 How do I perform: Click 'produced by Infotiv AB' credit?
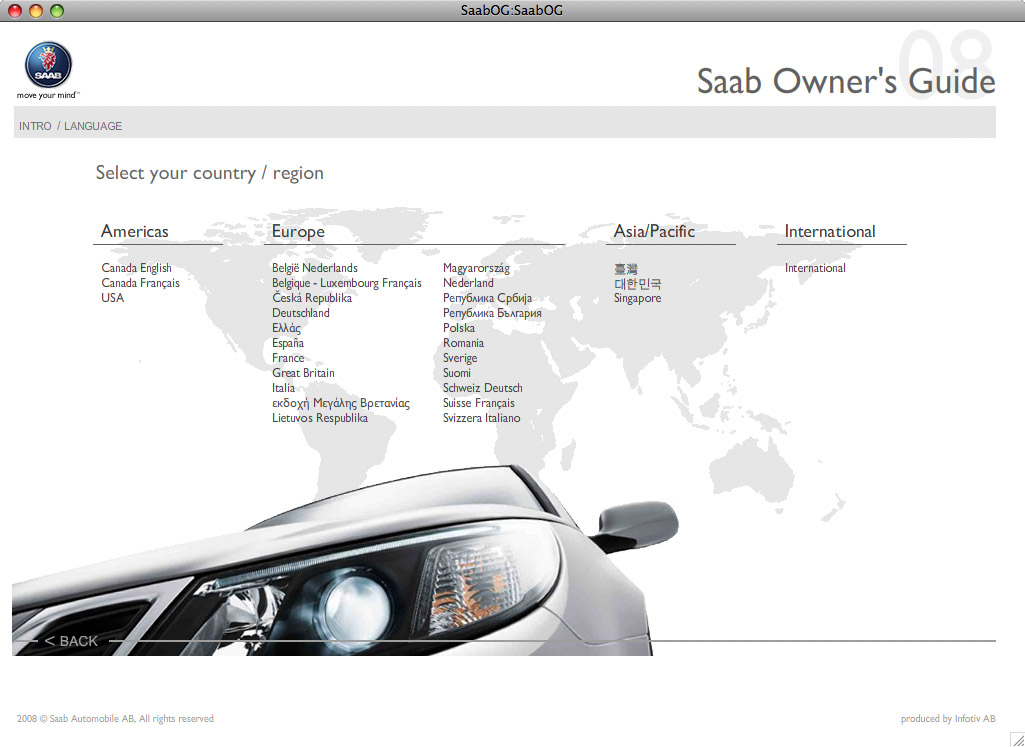click(x=949, y=719)
